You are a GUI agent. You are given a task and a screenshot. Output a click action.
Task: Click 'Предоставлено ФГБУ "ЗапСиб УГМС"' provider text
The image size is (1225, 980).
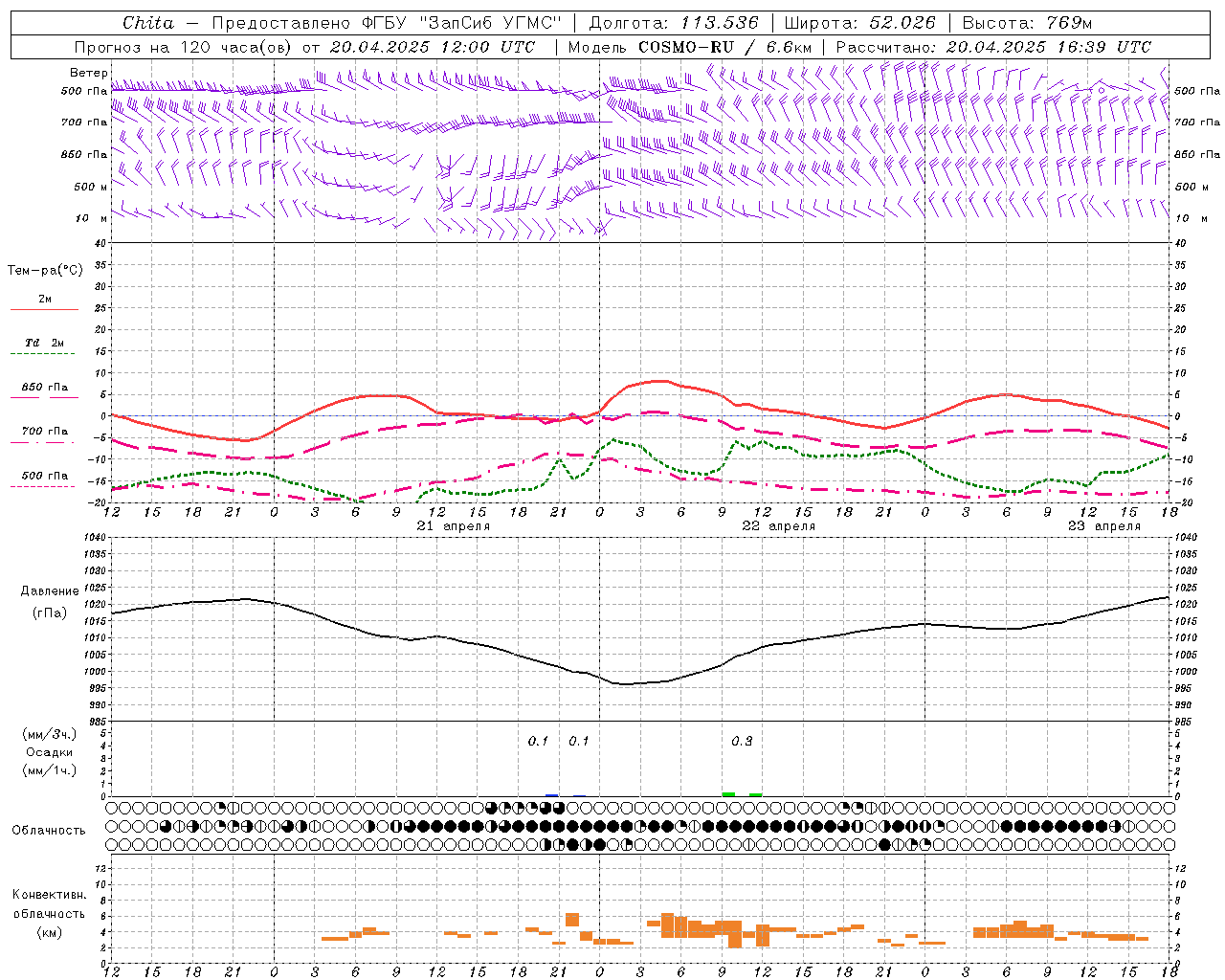[x=387, y=23]
